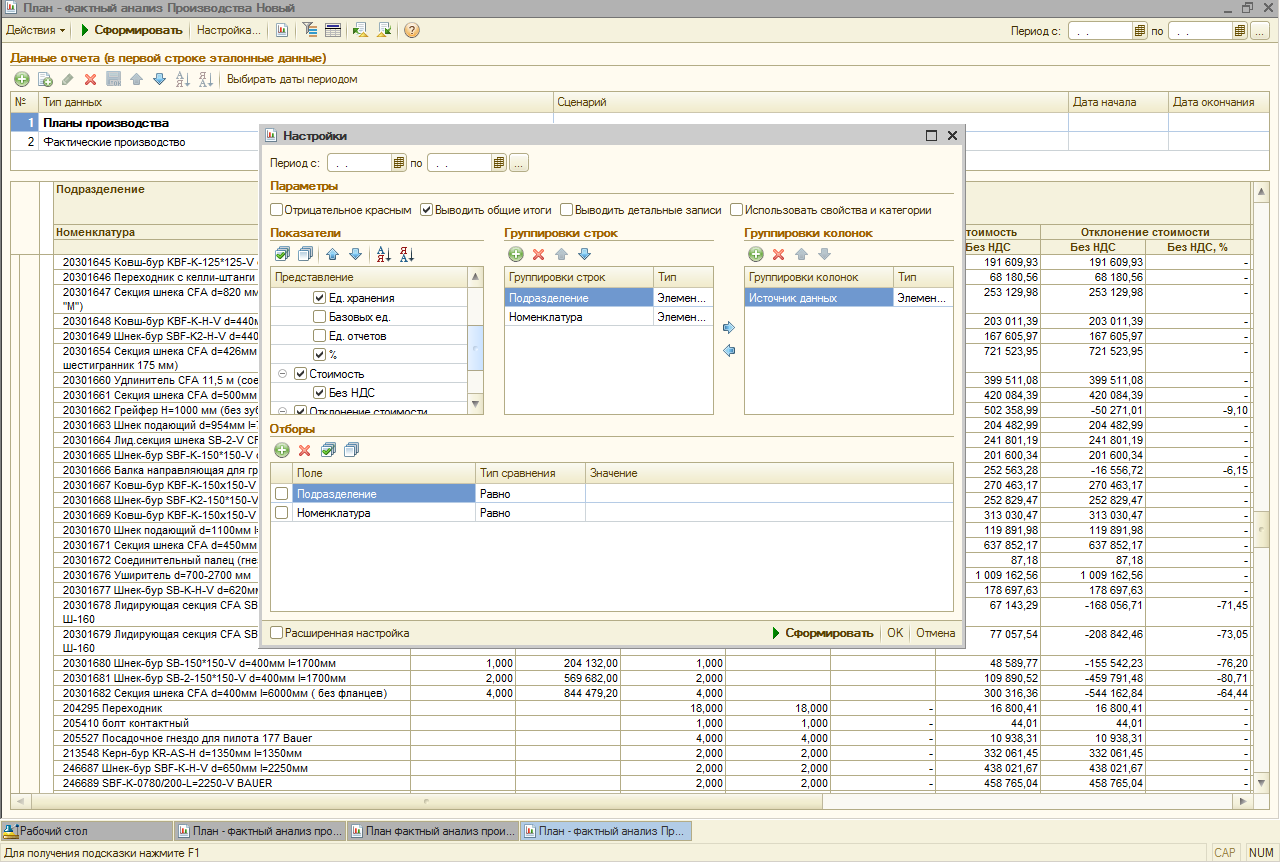Click sort ascending icon in Показатели toolbar
This screenshot has width=1280, height=862.
coord(384,255)
